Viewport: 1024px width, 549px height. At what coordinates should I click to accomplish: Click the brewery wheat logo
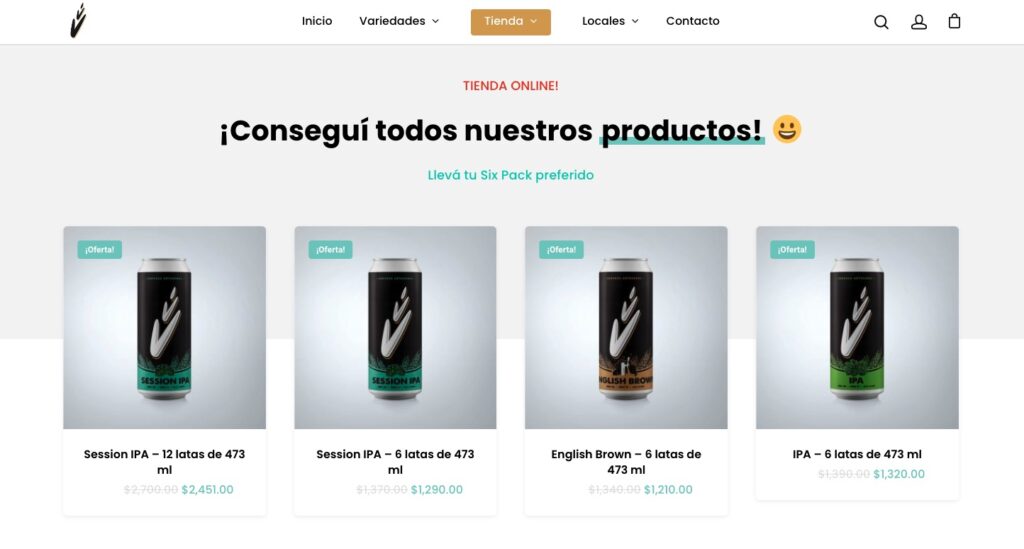pos(78,21)
